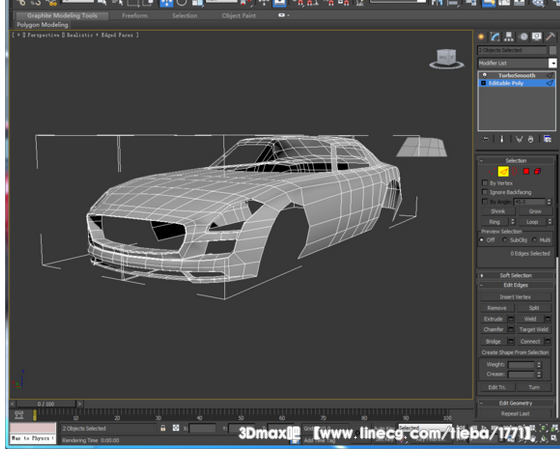Click the Pin Stack icon
The width and height of the screenshot is (560, 450).
pyautogui.click(x=486, y=139)
